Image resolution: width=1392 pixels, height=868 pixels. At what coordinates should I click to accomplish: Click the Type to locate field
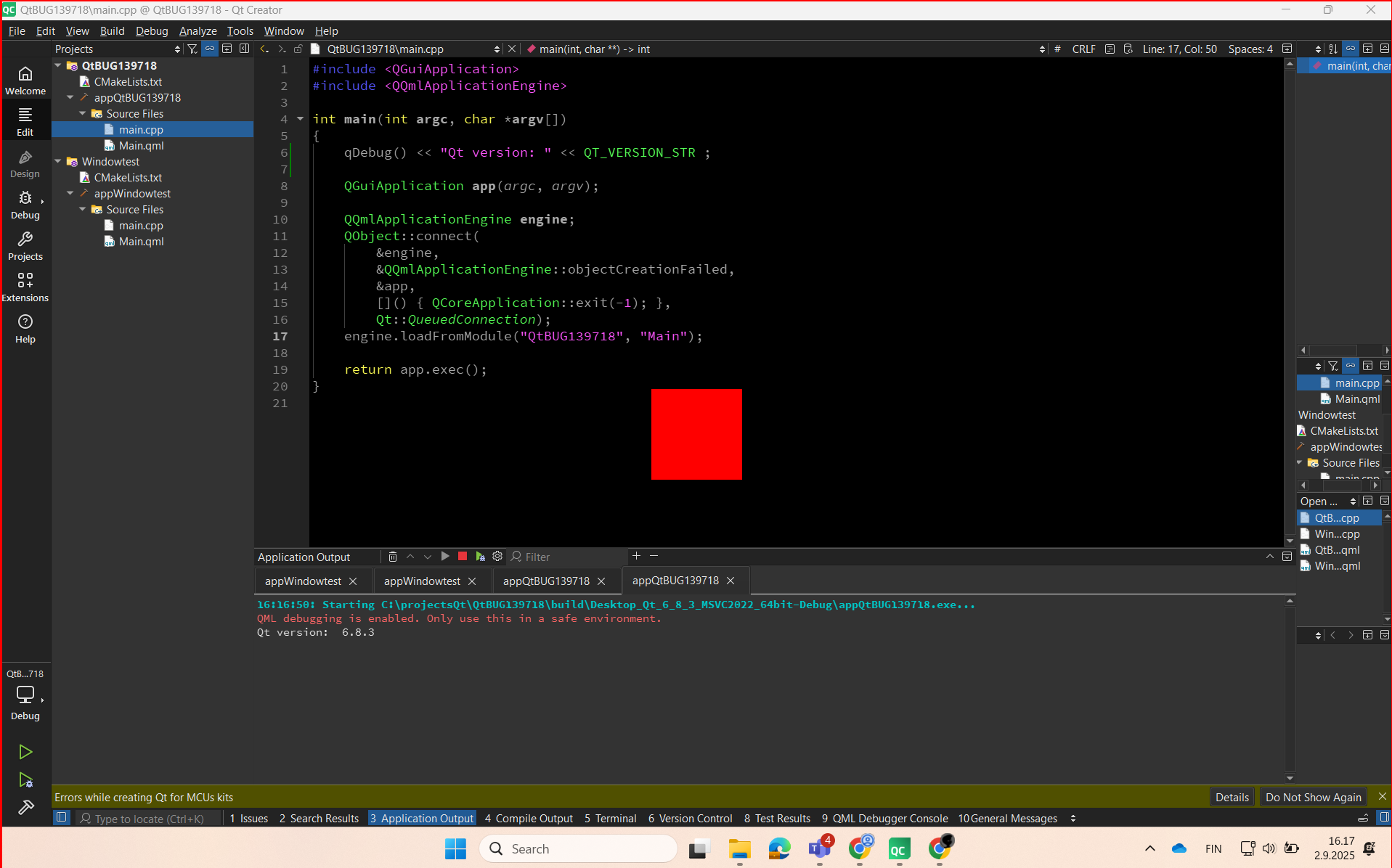pos(149,819)
